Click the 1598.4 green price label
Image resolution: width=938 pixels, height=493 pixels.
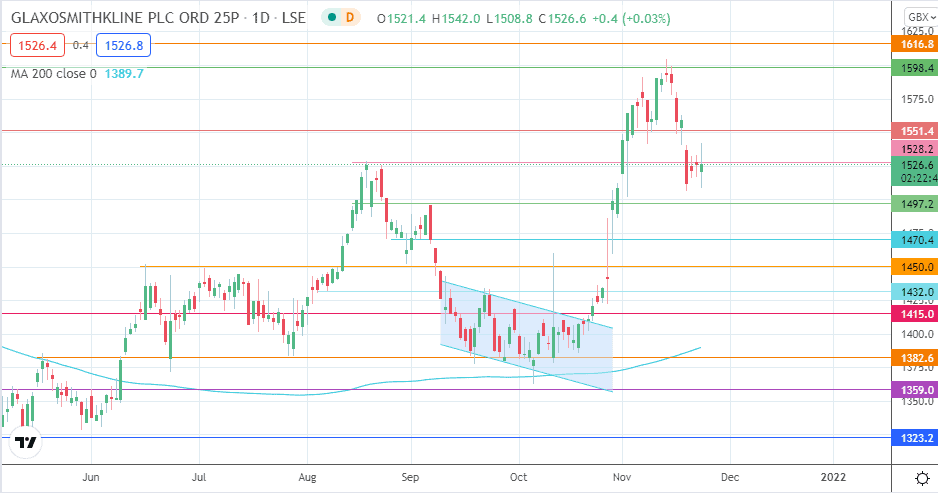click(x=916, y=68)
